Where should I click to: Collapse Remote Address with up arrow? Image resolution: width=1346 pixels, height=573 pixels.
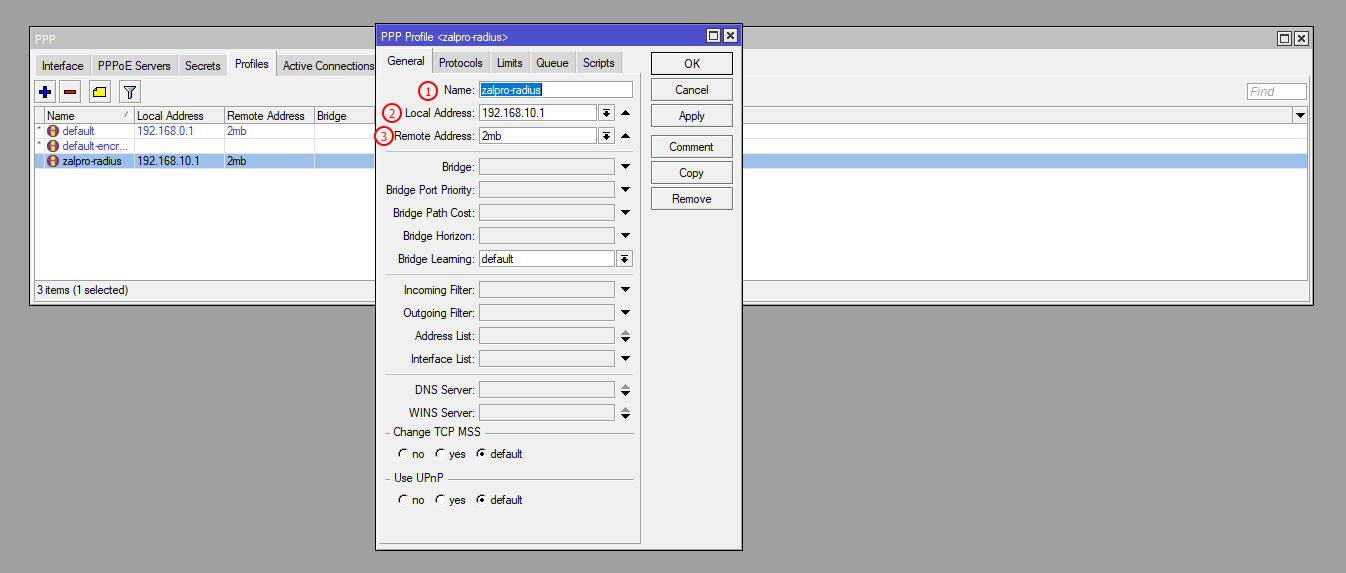pyautogui.click(x=625, y=136)
